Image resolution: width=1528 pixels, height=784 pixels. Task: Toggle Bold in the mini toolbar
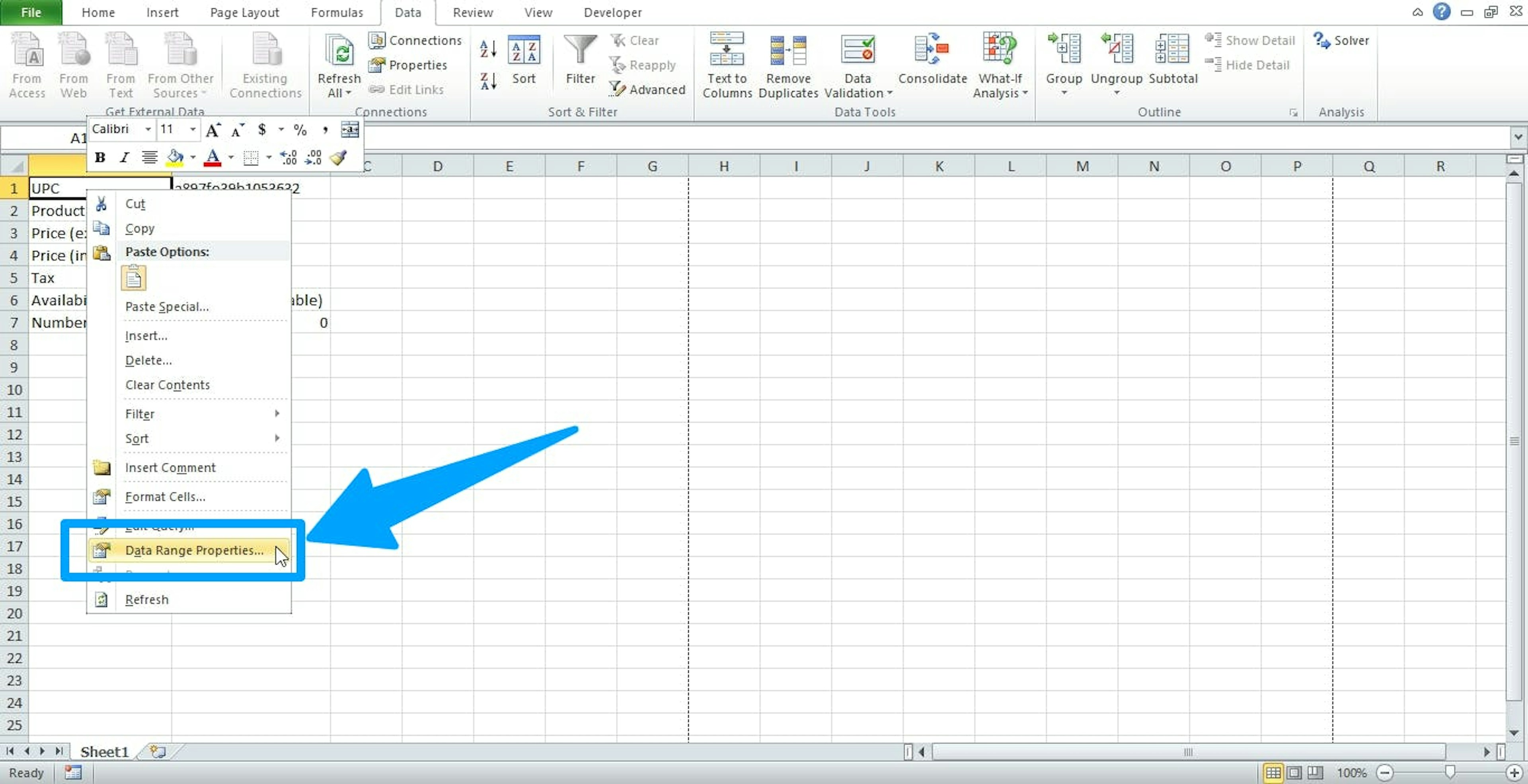99,157
